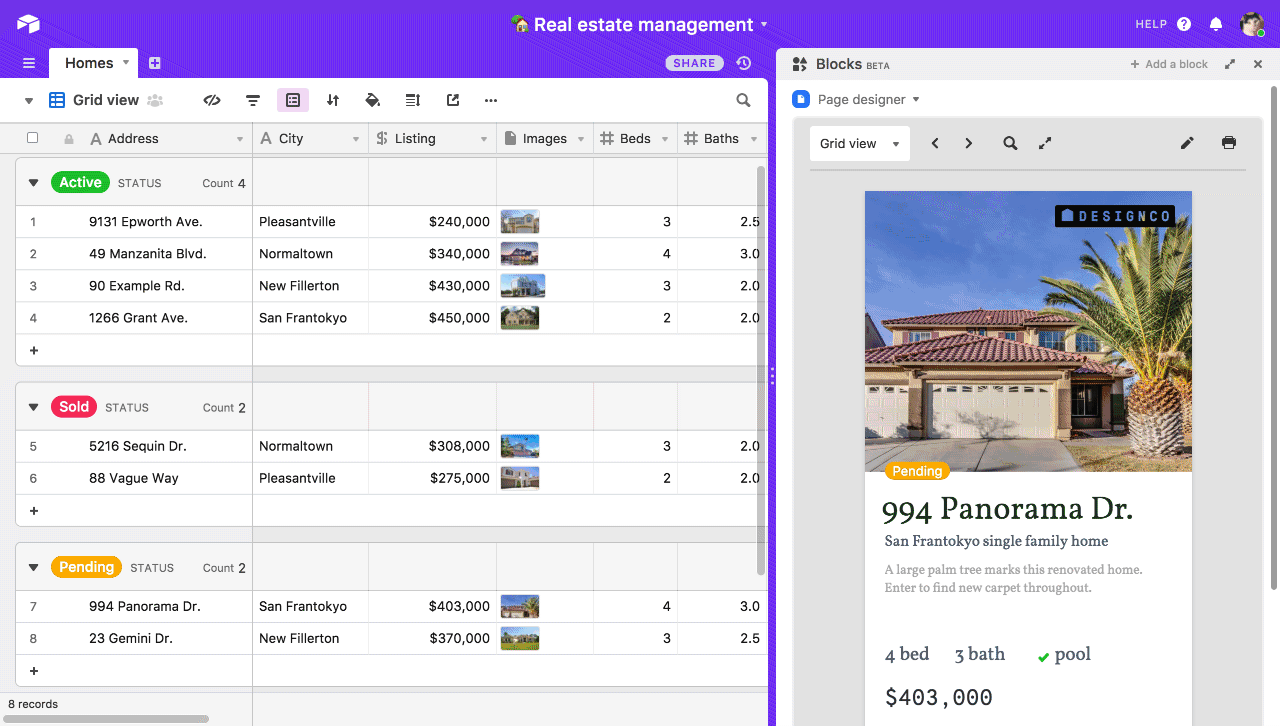Open the record color menu
The height and width of the screenshot is (726, 1280).
373,100
